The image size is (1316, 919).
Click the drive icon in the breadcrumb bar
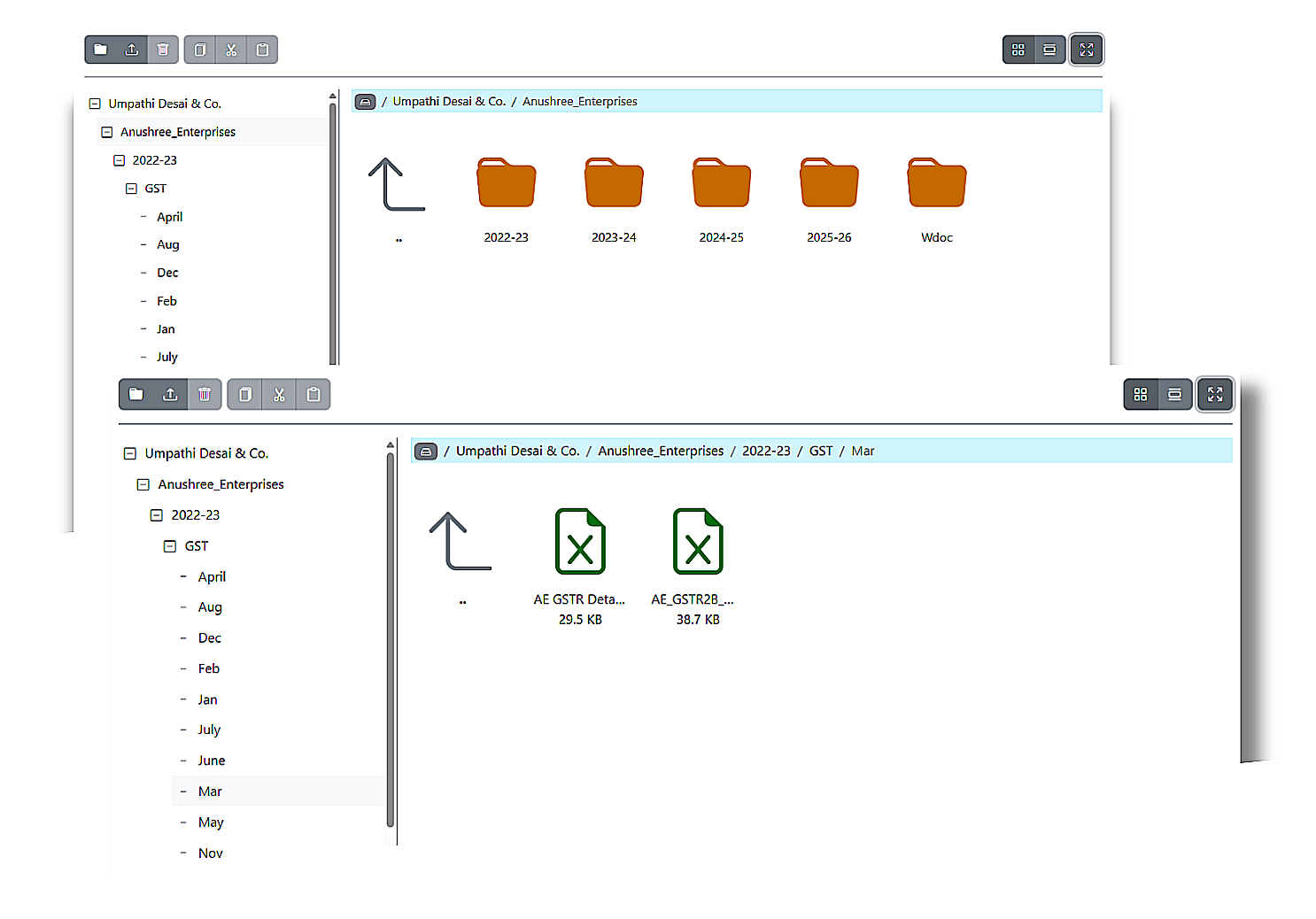pyautogui.click(x=365, y=101)
